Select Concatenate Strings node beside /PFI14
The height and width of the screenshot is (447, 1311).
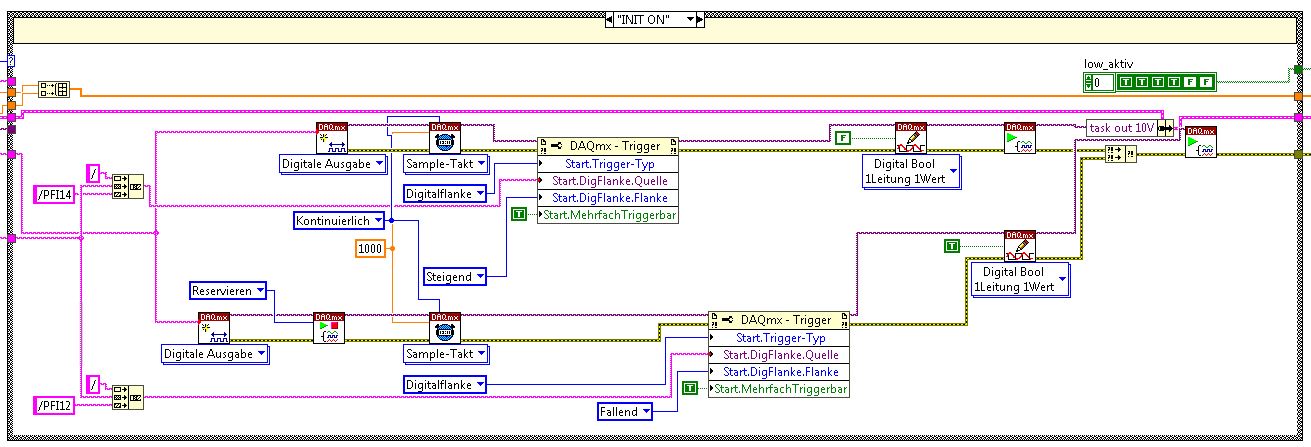coord(128,188)
